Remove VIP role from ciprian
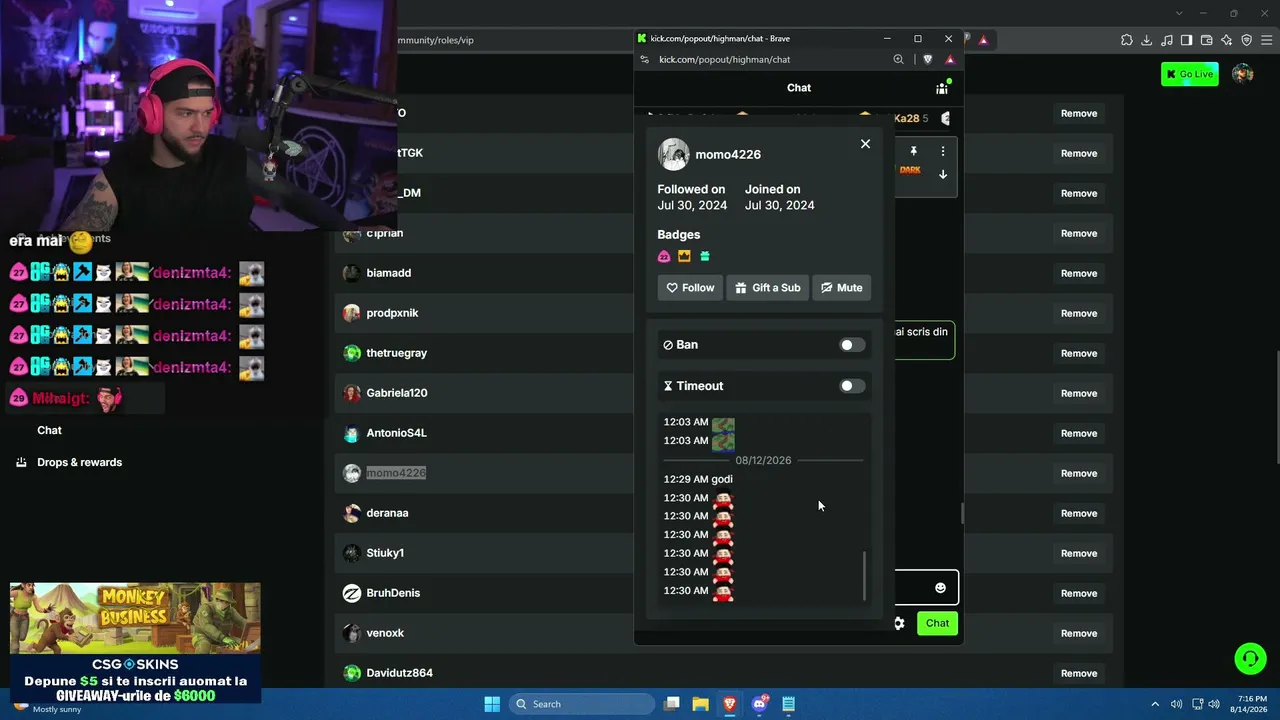 1079,233
